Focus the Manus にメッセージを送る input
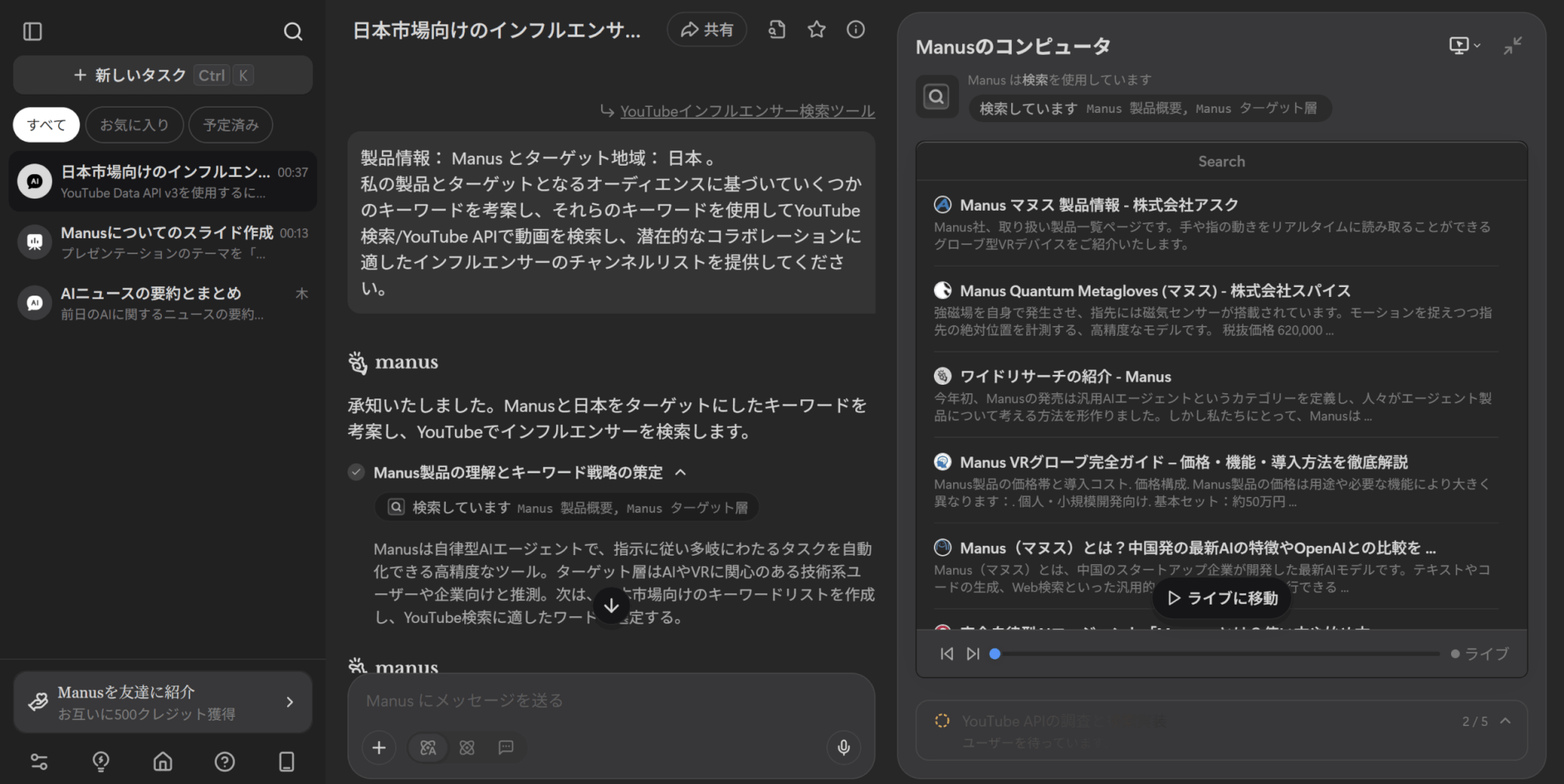Viewport: 1564px width, 784px height. 611,701
